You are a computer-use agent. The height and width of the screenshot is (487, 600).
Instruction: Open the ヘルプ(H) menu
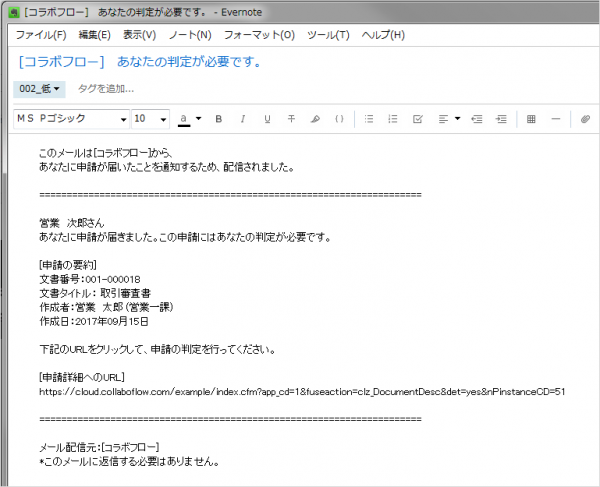(x=383, y=35)
